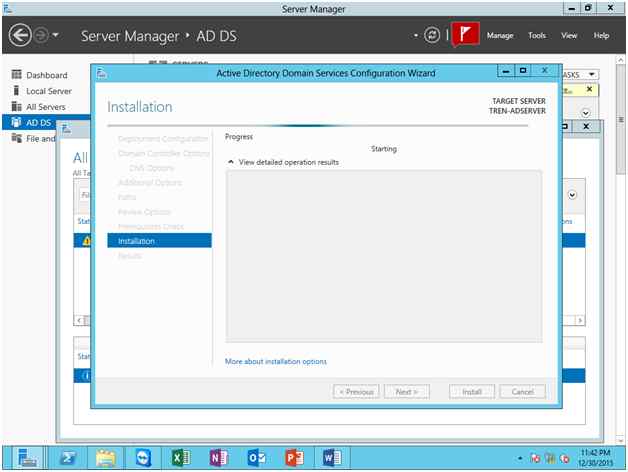
Task: Open Server Manager from the taskbar
Action: pyautogui.click(x=27, y=458)
